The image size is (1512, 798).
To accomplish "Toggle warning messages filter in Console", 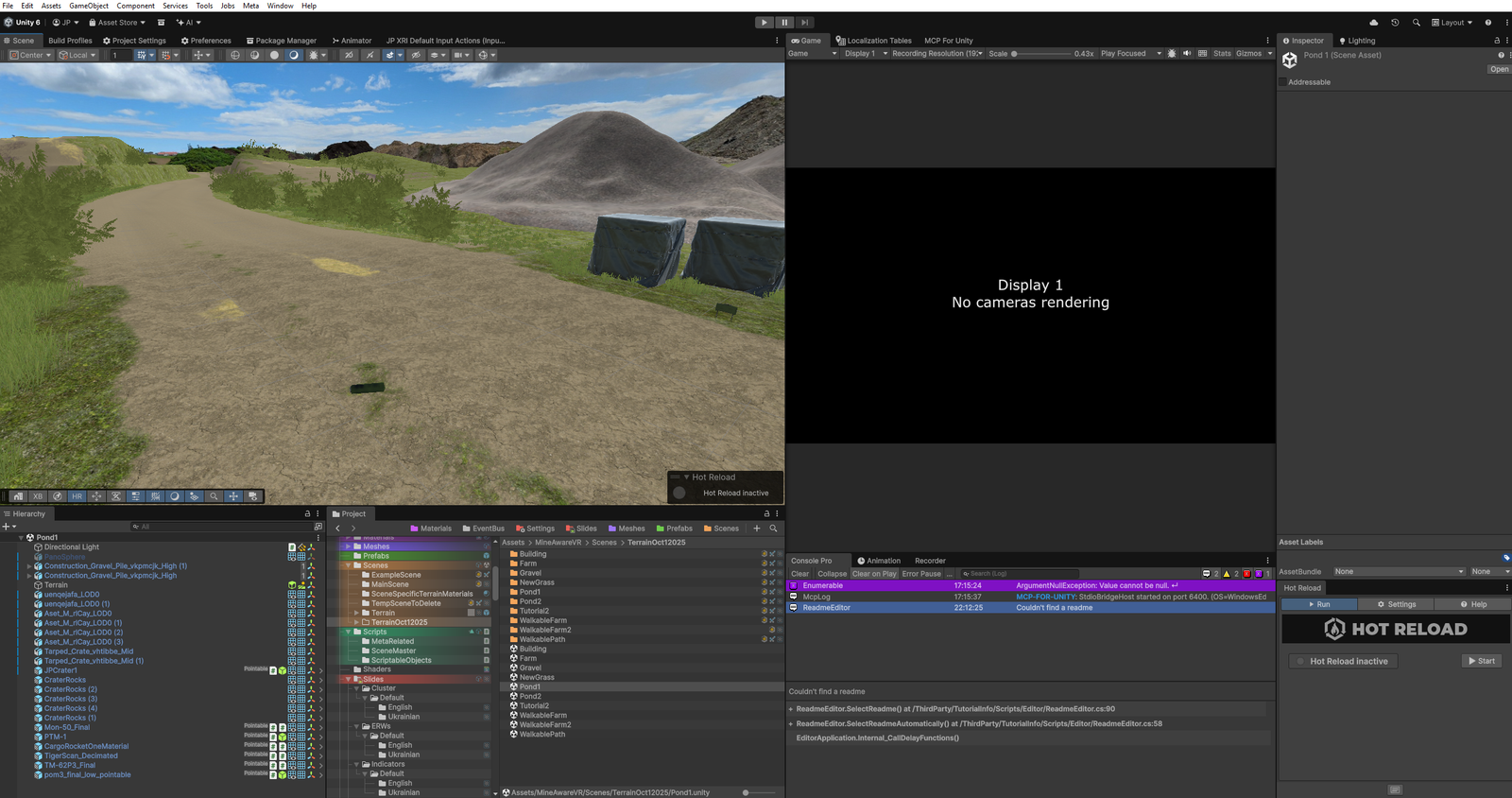I will pyautogui.click(x=1230, y=574).
